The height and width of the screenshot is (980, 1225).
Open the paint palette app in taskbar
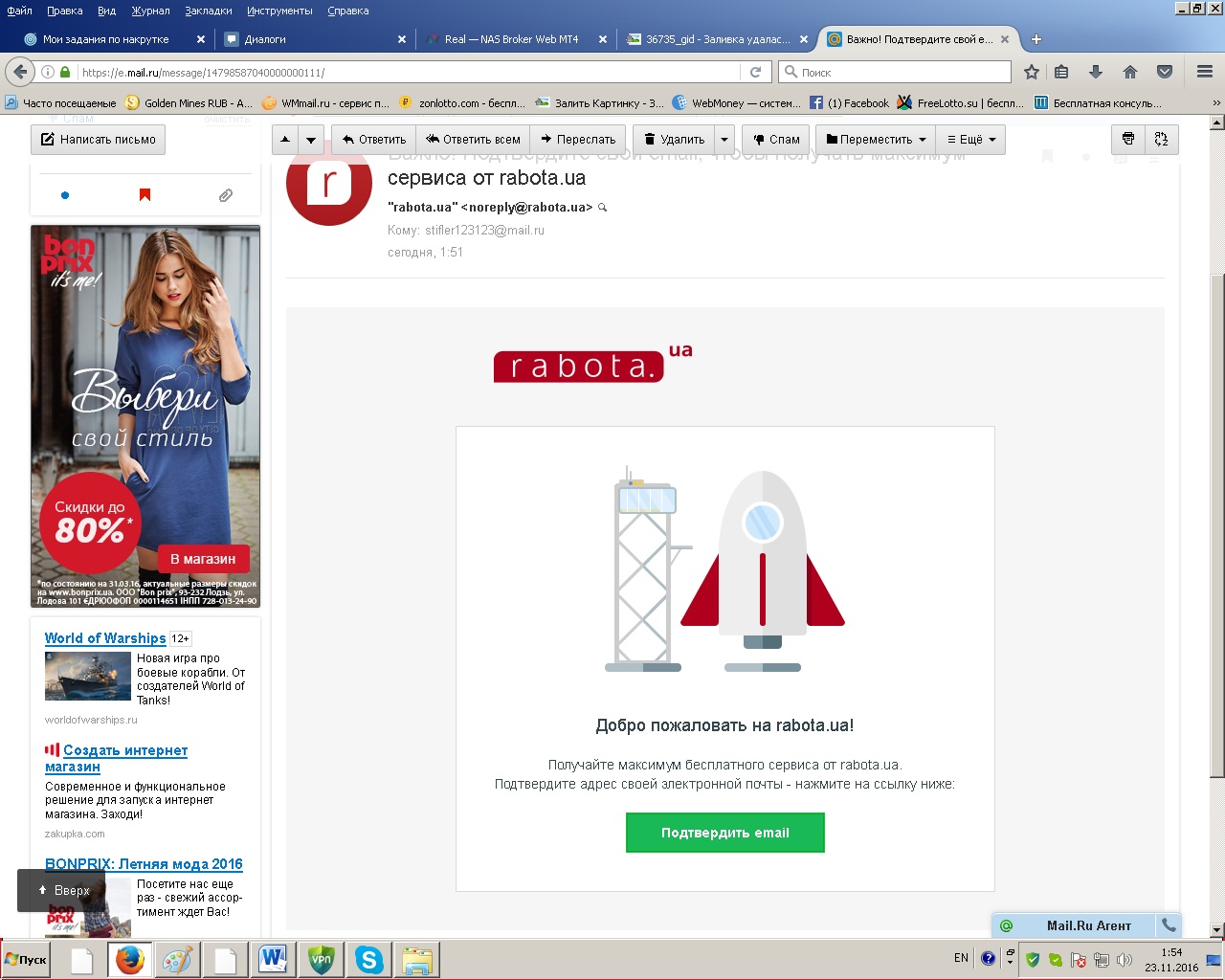177,959
